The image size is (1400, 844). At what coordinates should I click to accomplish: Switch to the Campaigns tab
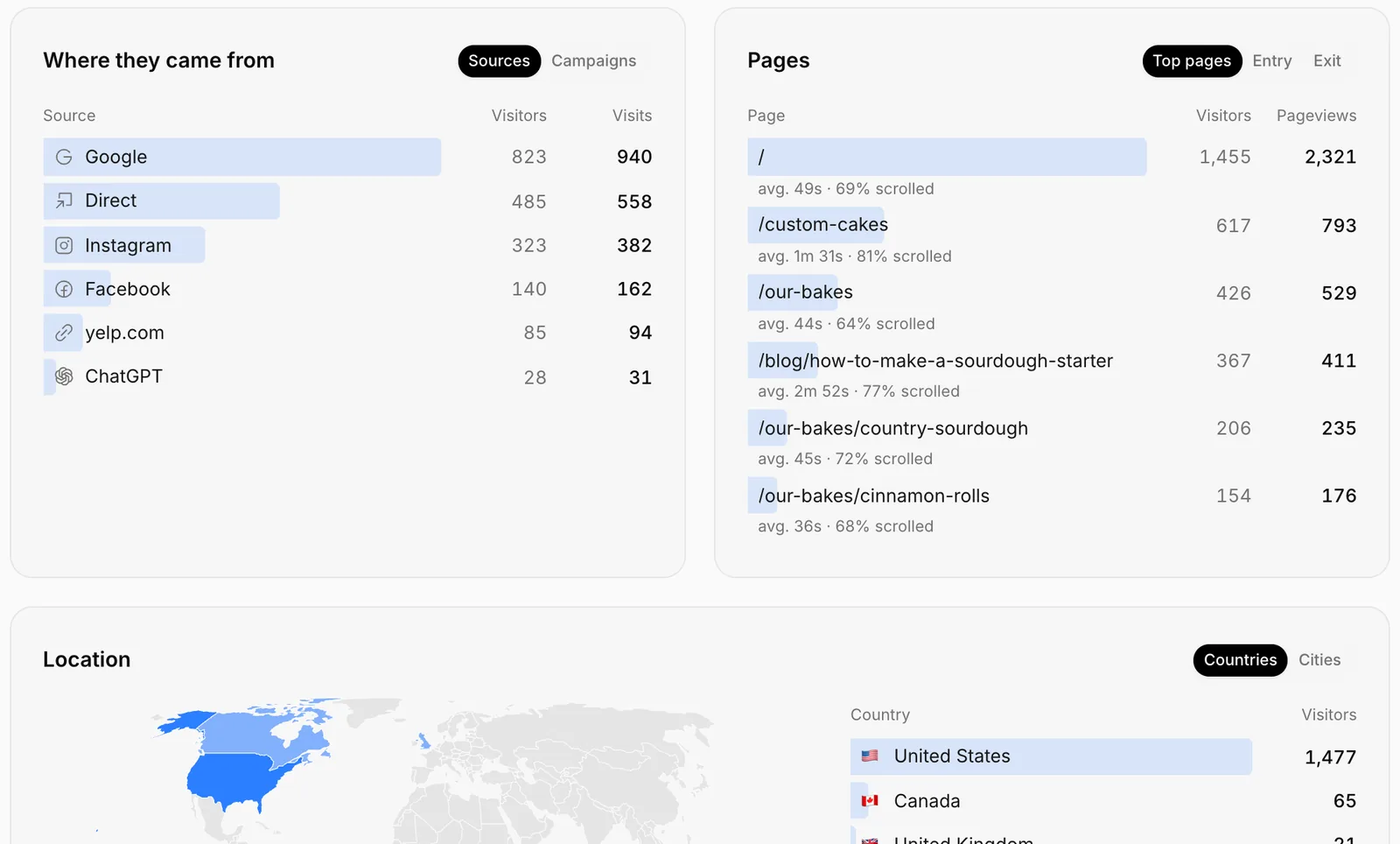pos(594,60)
